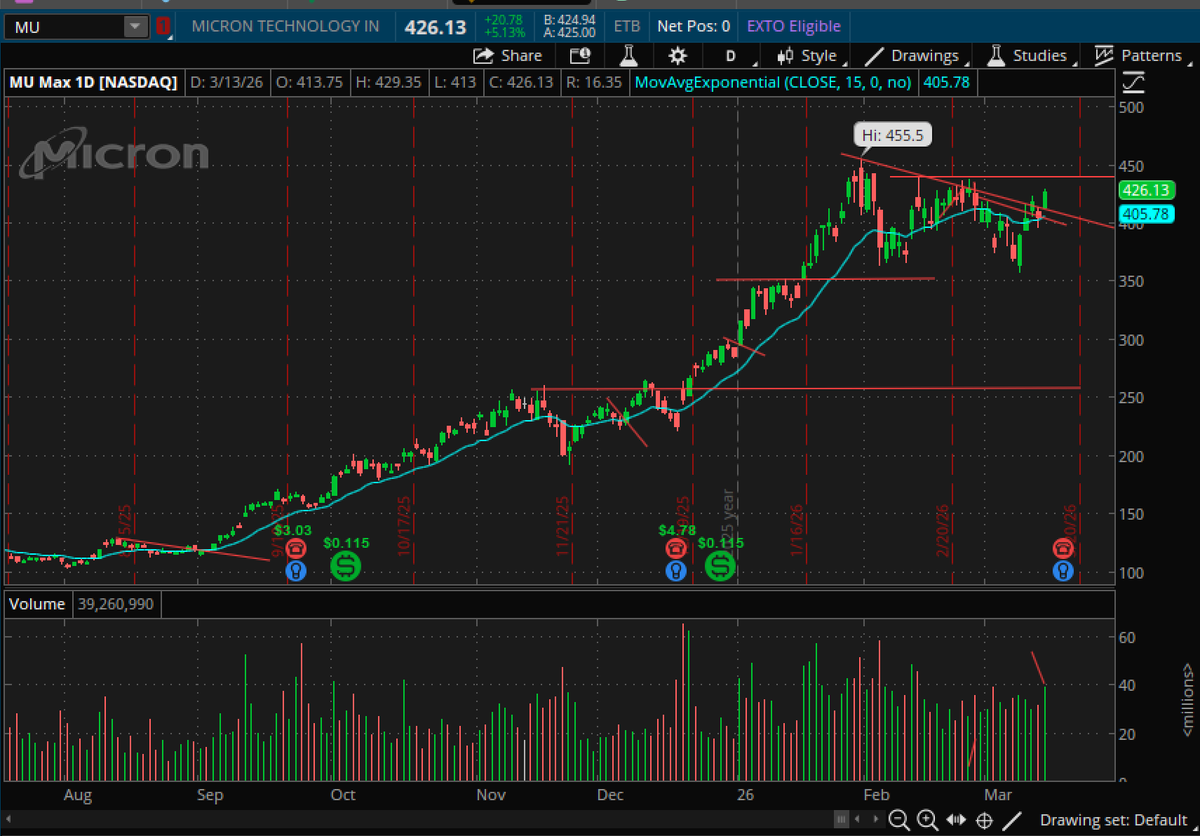1200x836 pixels.
Task: Click the blue lightbulb icon at far right
Action: pyautogui.click(x=1062, y=571)
